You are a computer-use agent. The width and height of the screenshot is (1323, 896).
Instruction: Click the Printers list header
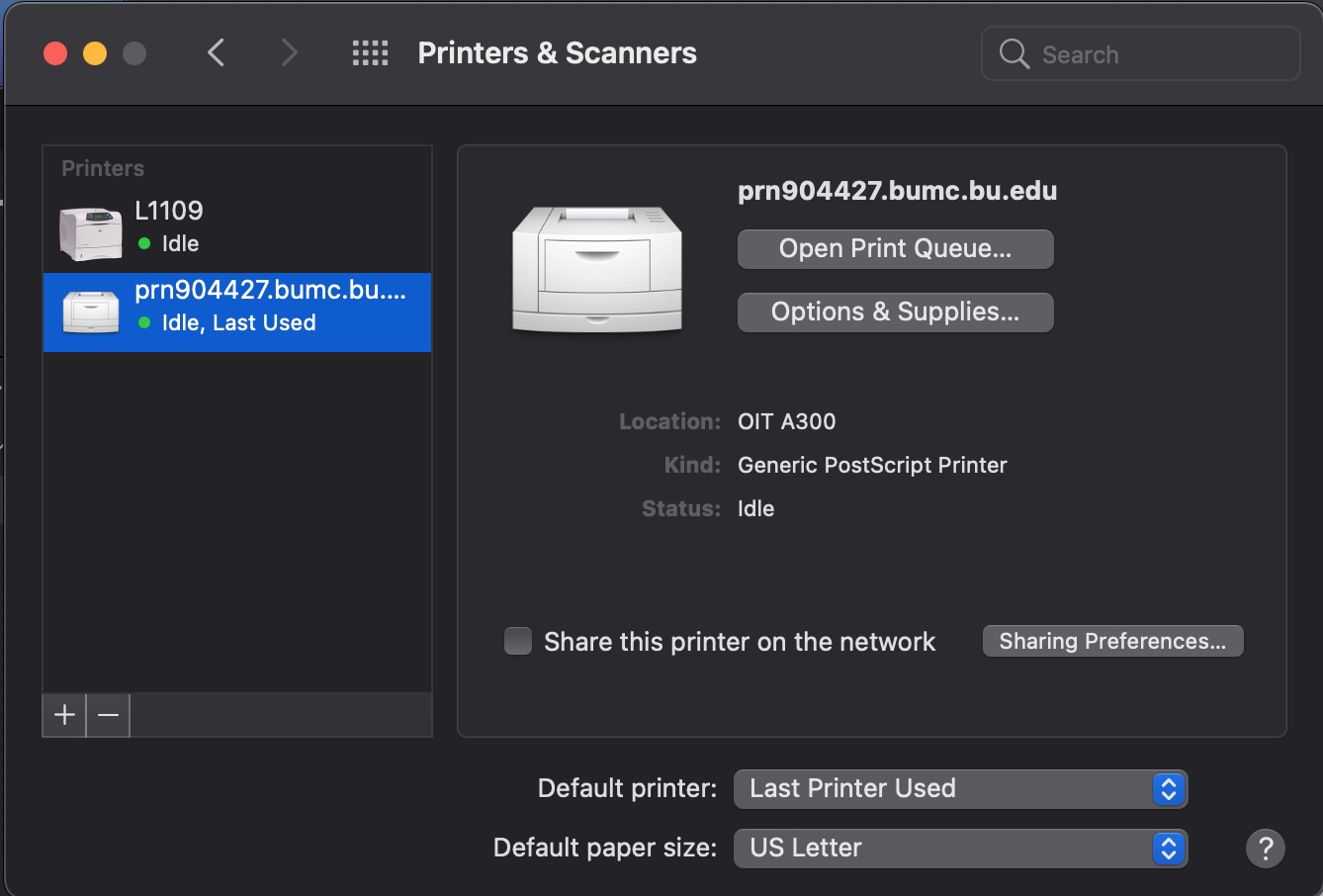[103, 168]
